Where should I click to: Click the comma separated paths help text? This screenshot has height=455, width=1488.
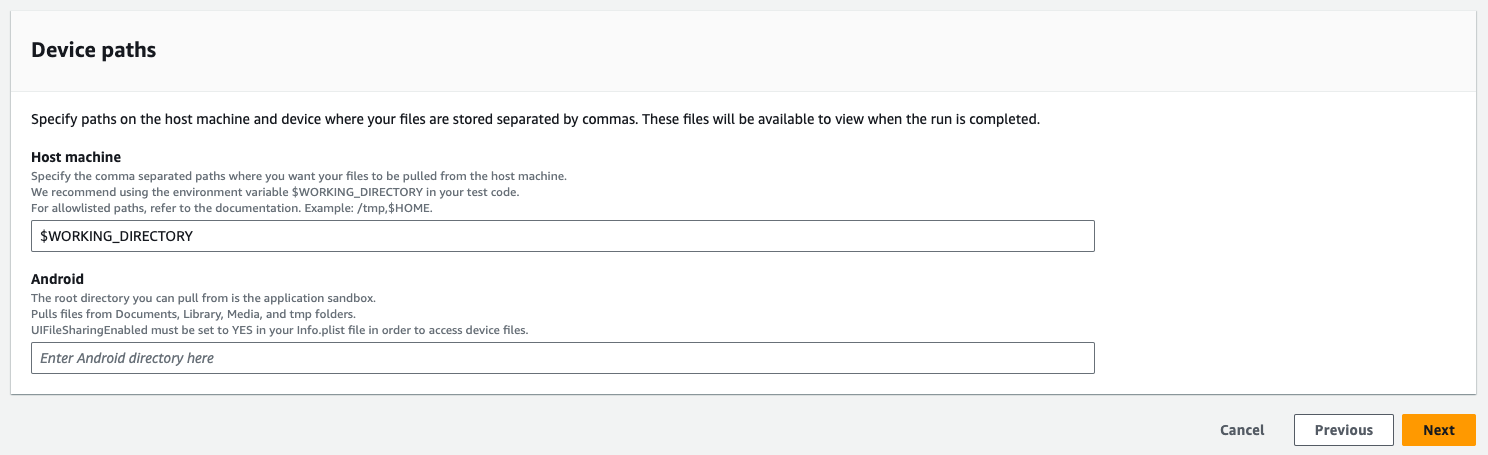(x=298, y=176)
